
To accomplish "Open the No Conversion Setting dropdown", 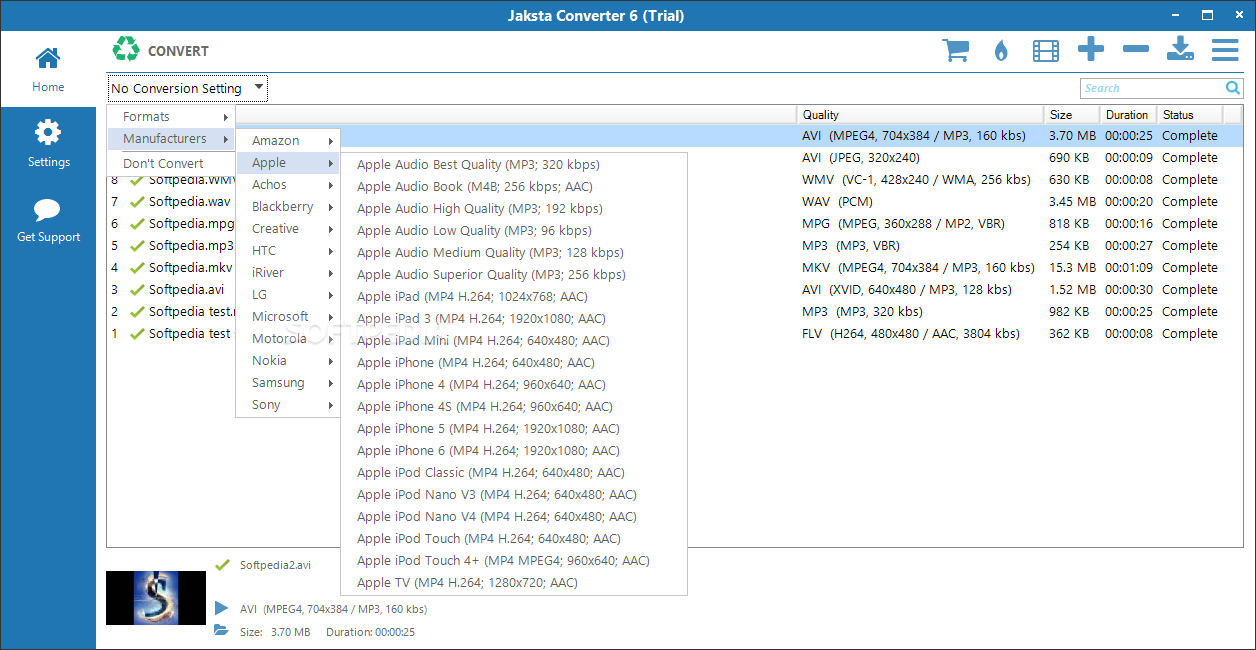I will [188, 88].
